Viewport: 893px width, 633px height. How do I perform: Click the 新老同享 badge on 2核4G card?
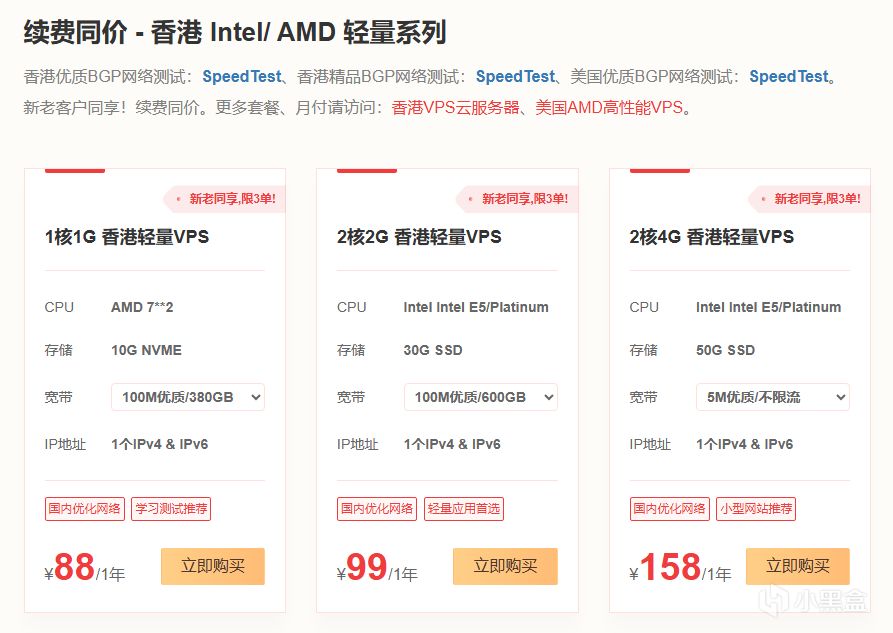[816, 199]
